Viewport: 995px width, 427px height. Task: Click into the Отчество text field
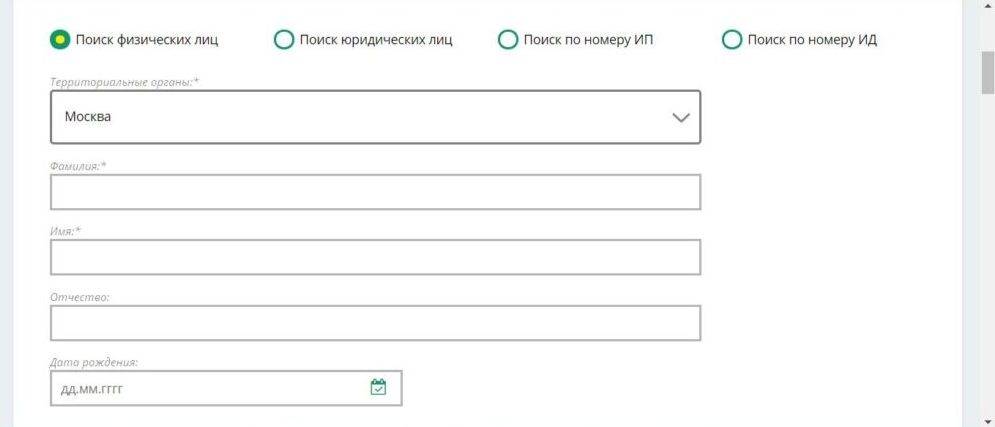(x=375, y=323)
